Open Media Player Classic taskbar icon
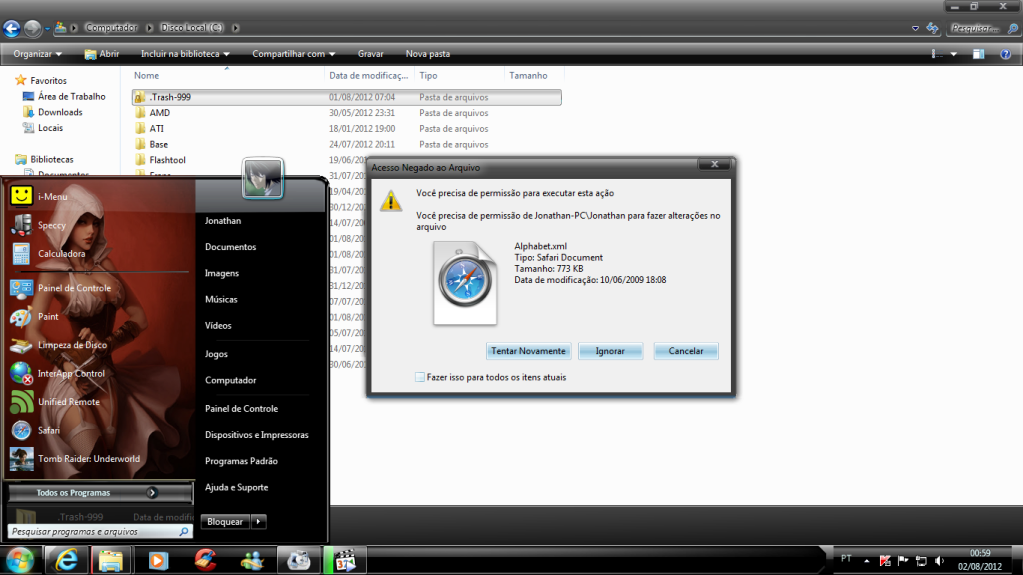 (x=344, y=560)
